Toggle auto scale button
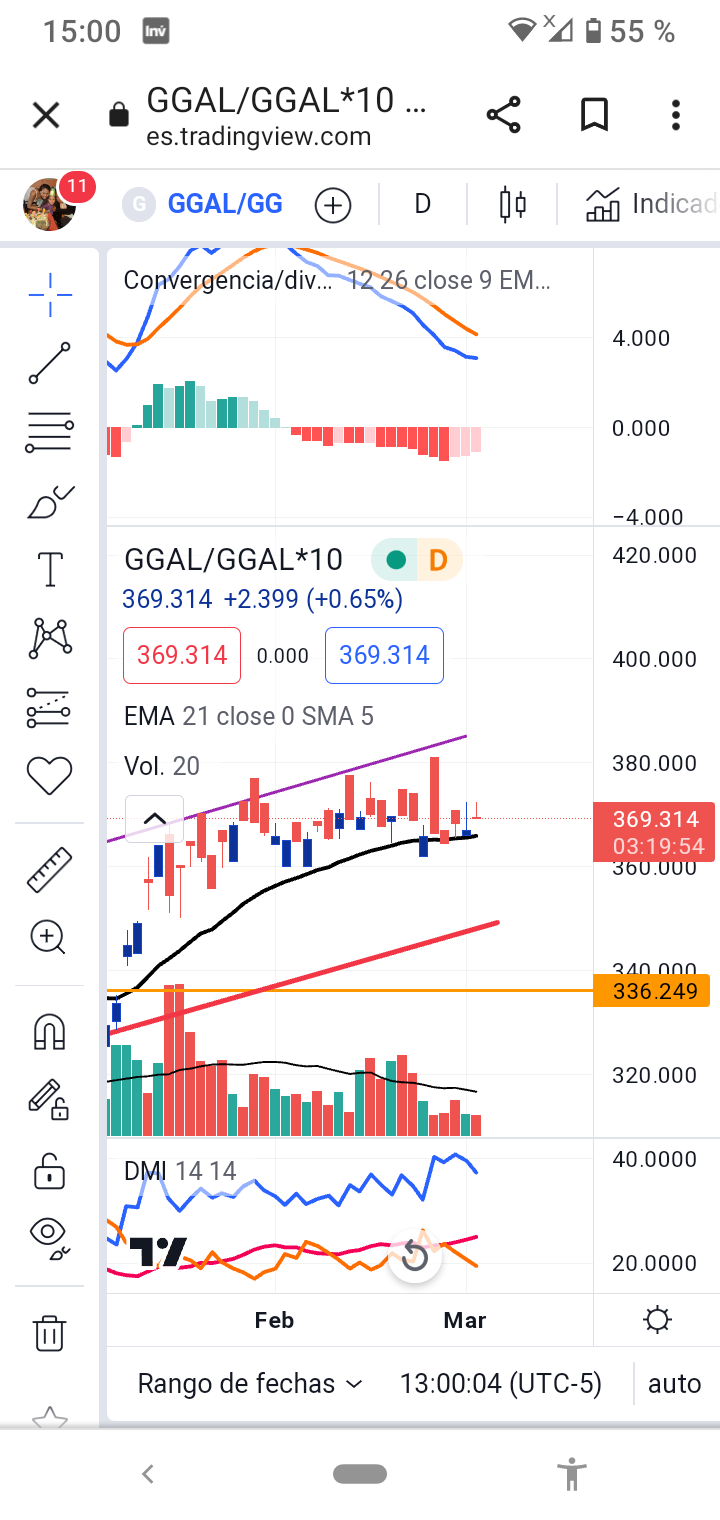 click(674, 1384)
